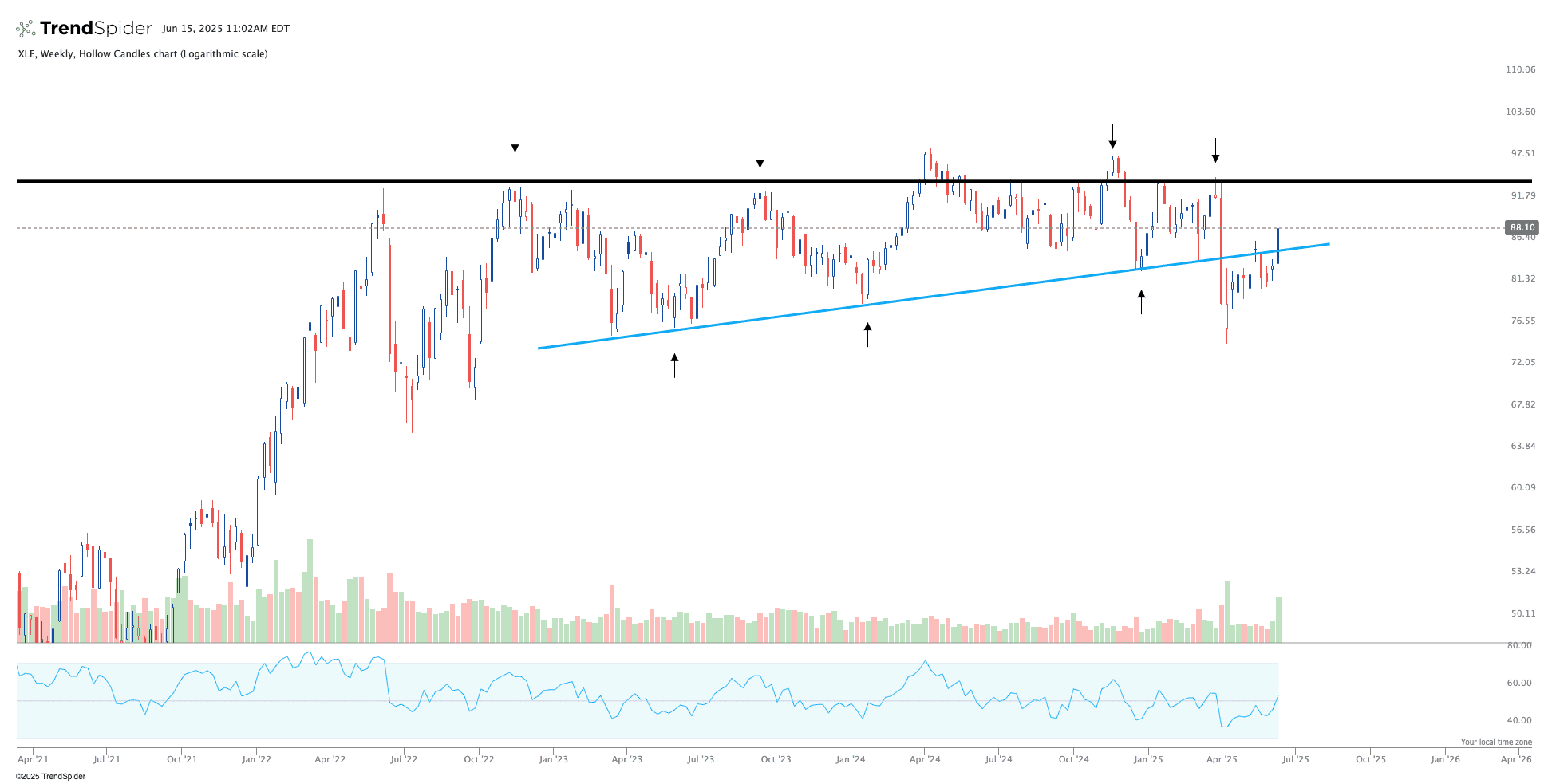
Task: Click the Jul '25 label on time axis
Action: (1295, 759)
